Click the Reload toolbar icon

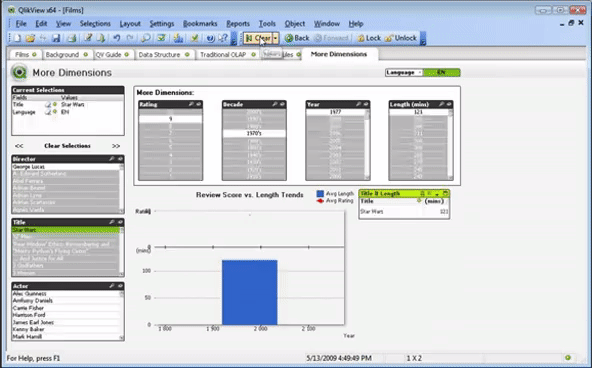click(x=101, y=38)
